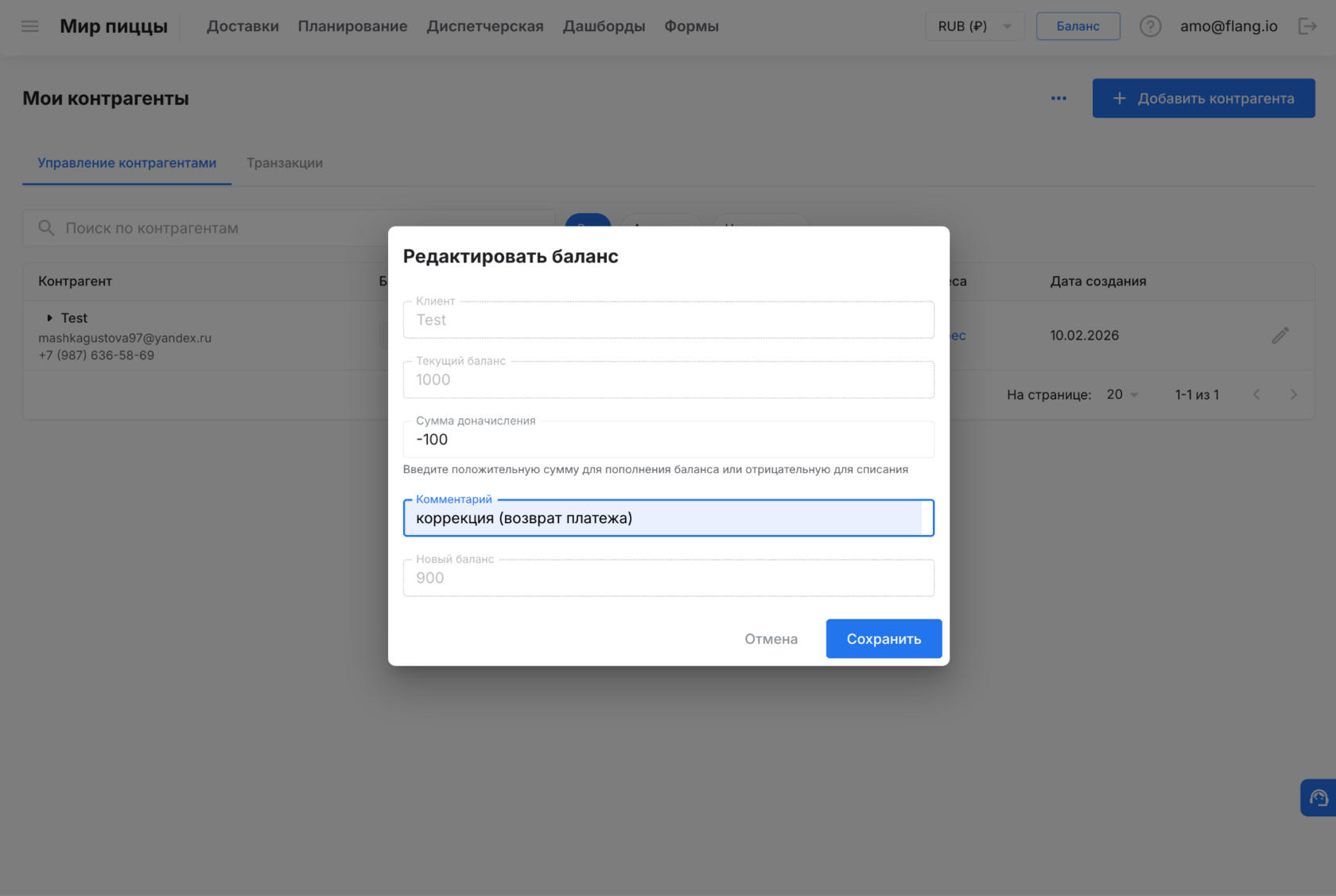Click into the Комментарий field
Screen dimensions: 1336x896
(x=668, y=518)
